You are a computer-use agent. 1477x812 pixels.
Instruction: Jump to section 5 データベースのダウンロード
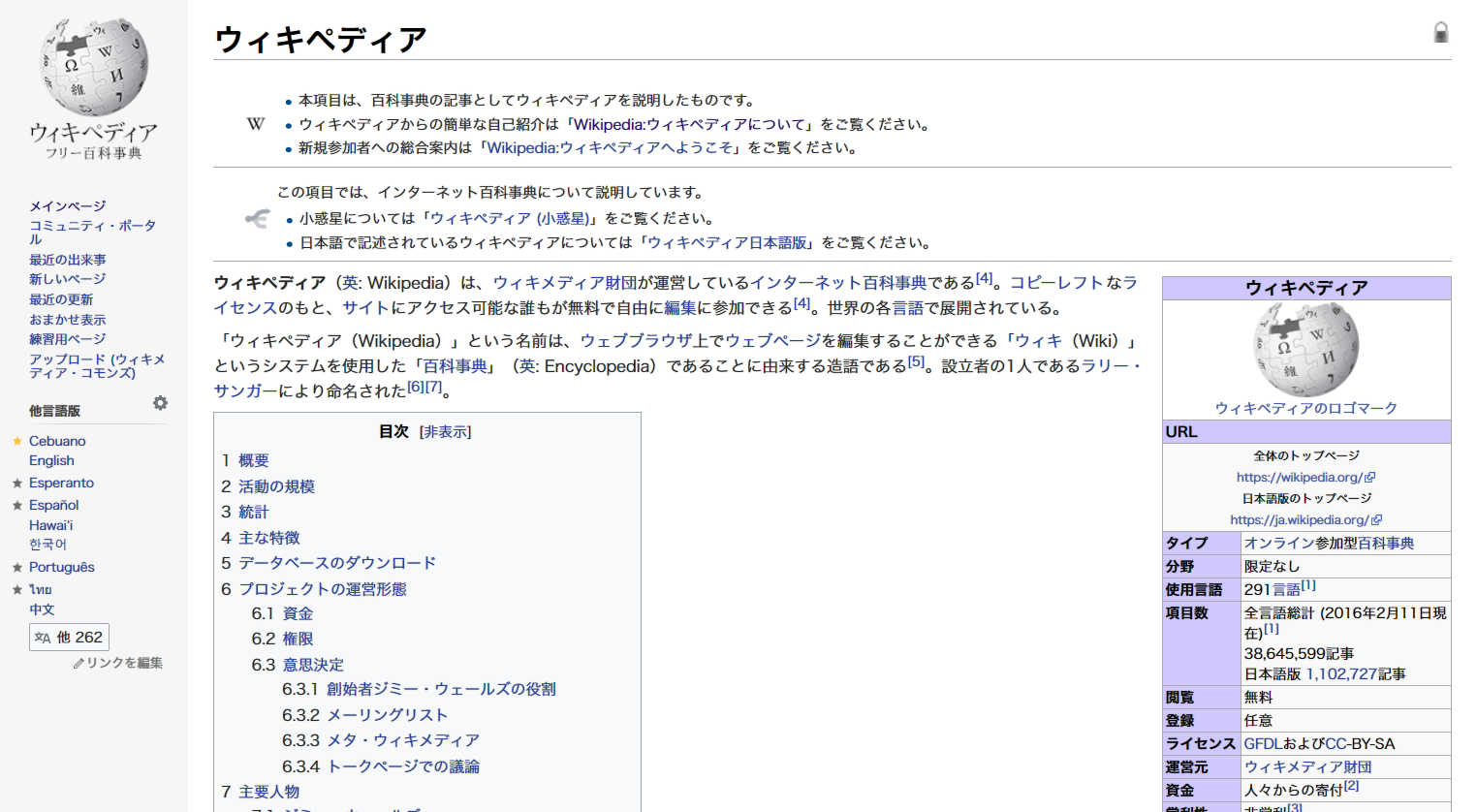click(x=337, y=563)
